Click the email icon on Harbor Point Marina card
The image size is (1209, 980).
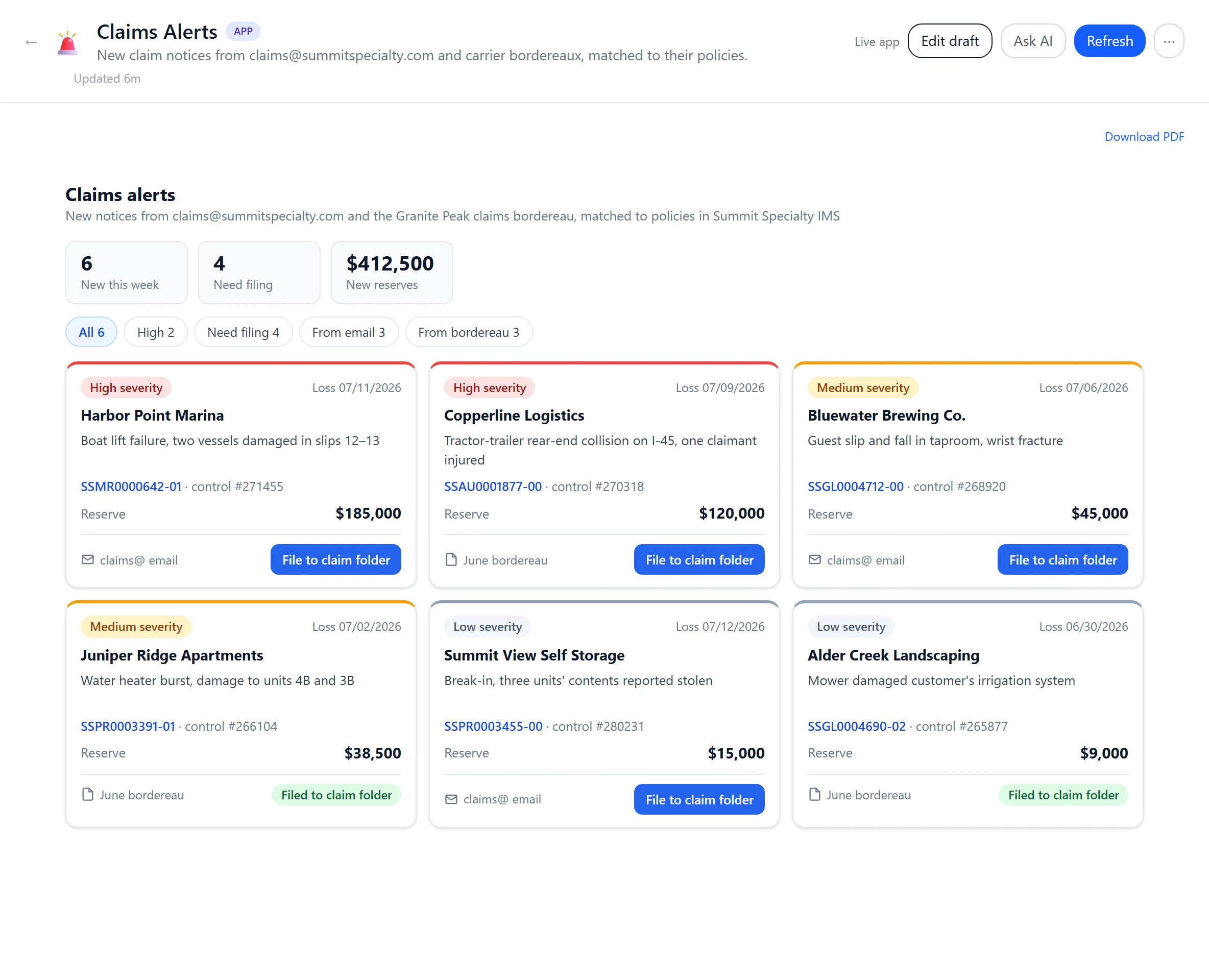(x=87, y=559)
